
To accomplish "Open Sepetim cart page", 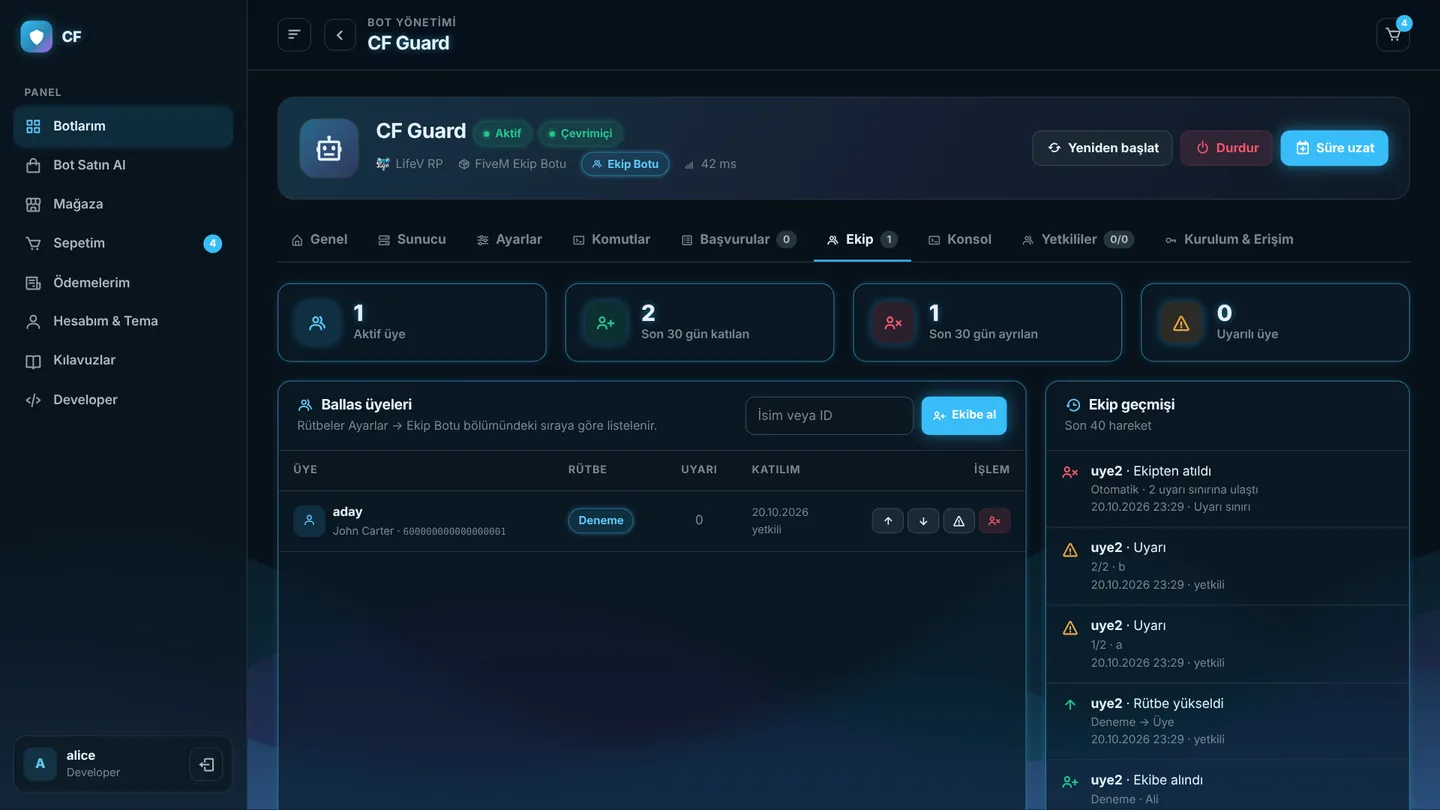I will point(123,243).
